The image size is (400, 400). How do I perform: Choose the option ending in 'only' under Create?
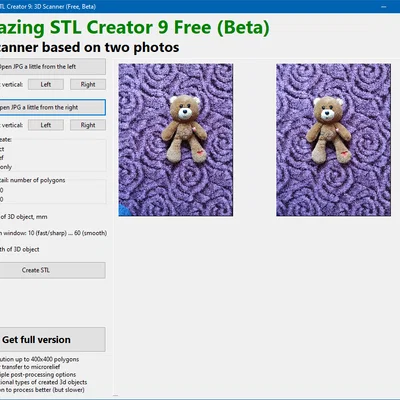[6, 167]
